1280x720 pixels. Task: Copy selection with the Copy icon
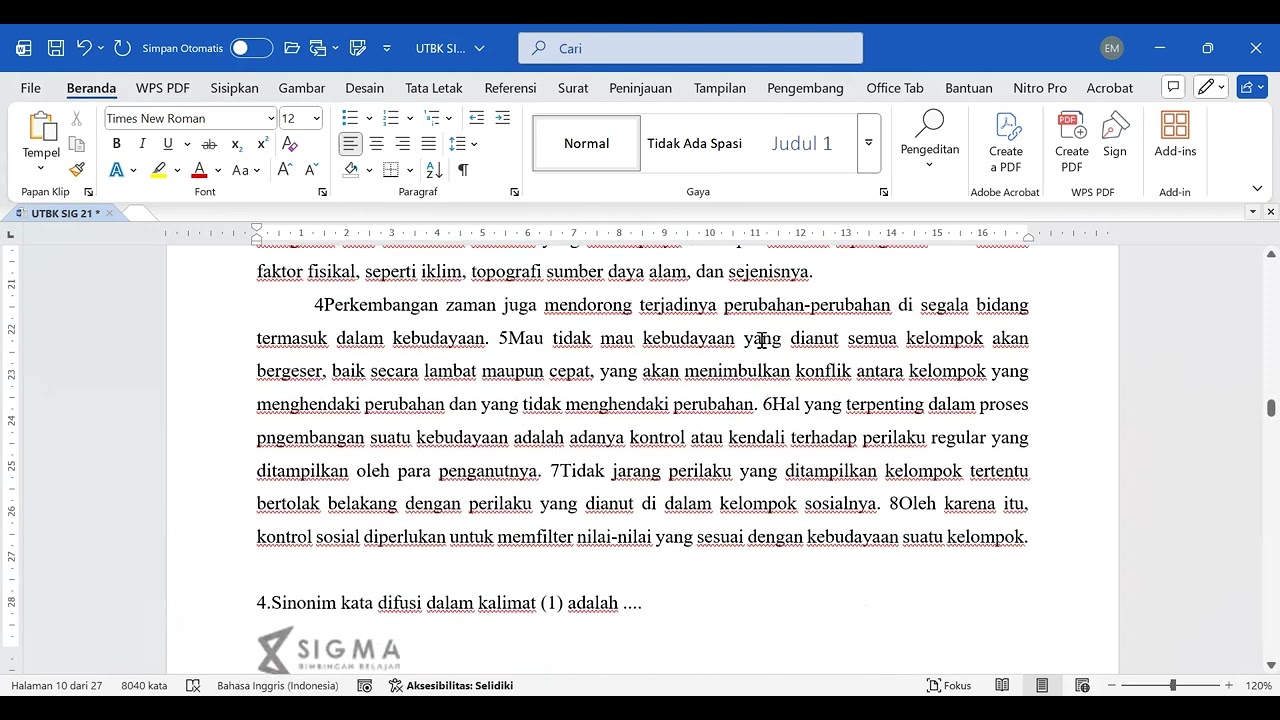(x=76, y=144)
